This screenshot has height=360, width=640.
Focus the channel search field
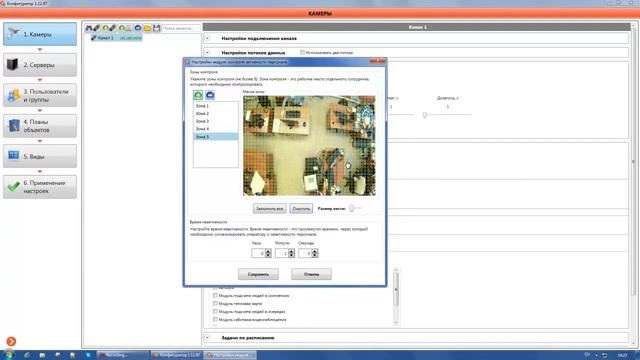[x=181, y=28]
